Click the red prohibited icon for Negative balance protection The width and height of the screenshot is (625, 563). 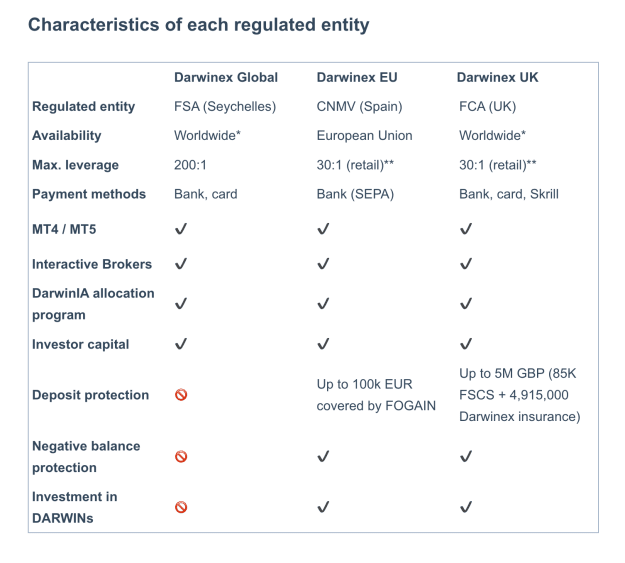click(181, 457)
